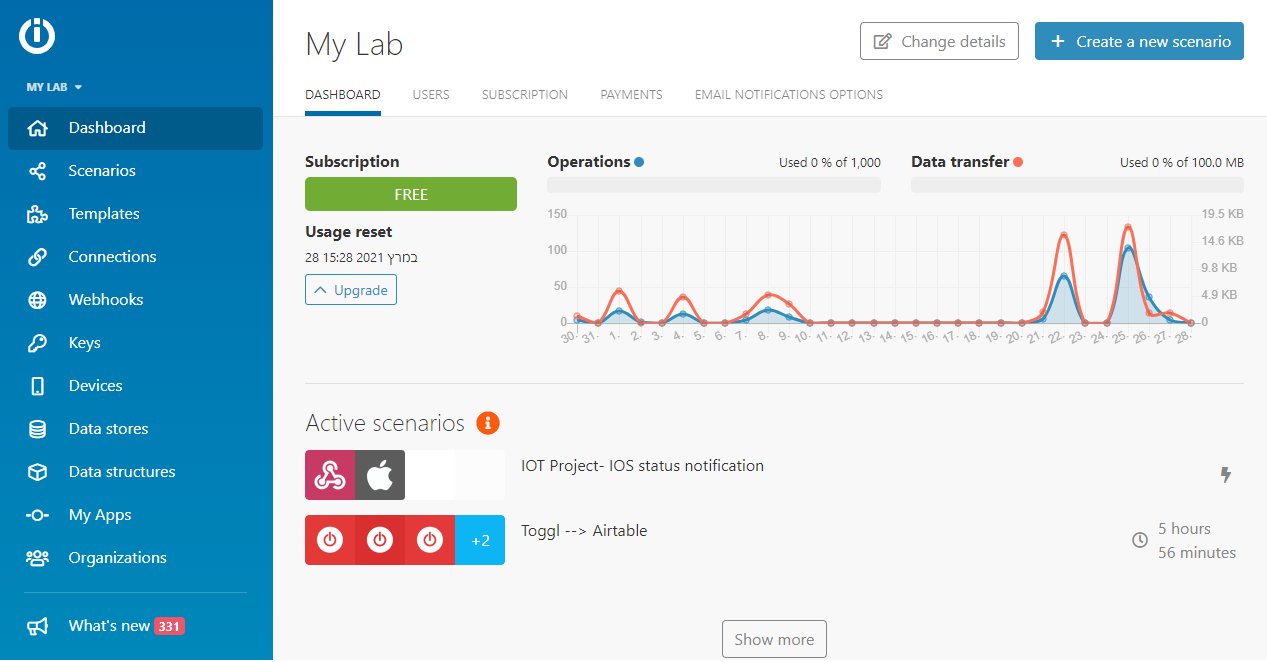Expand the +2 modules tile on Toggl scenario

click(x=480, y=540)
